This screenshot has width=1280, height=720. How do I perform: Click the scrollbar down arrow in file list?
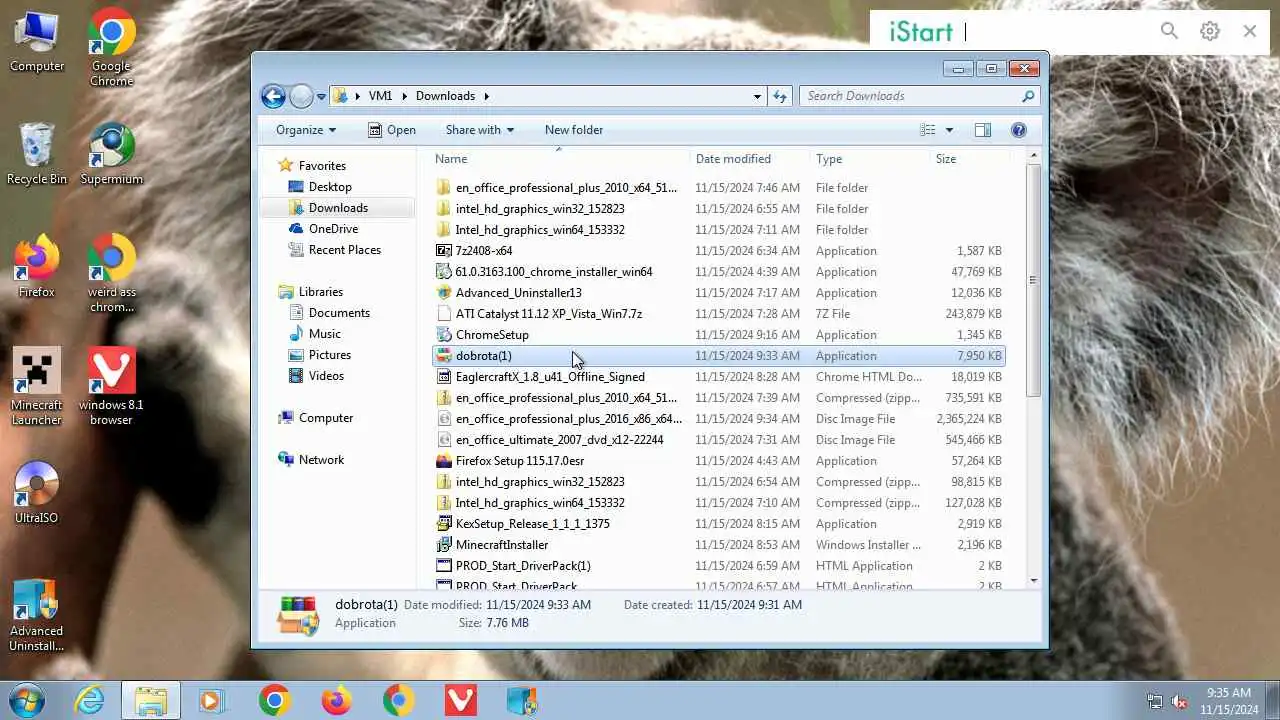click(1033, 581)
